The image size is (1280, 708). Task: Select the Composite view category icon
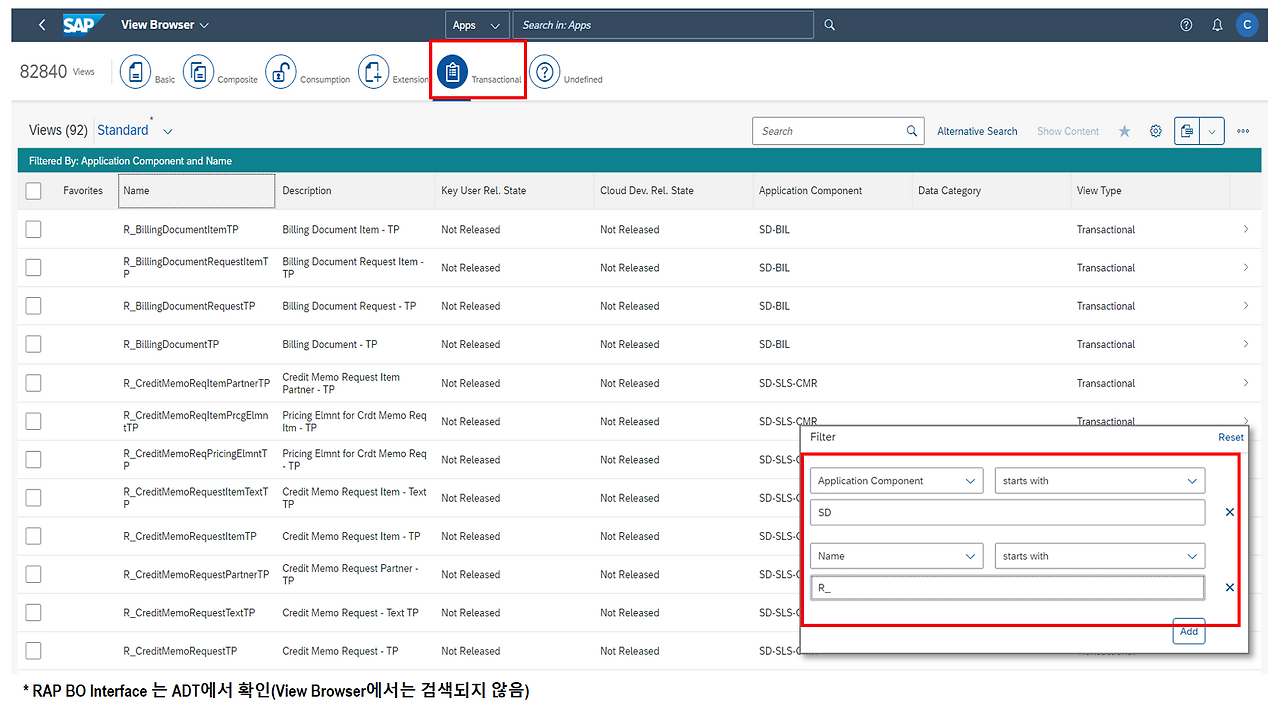pos(198,71)
